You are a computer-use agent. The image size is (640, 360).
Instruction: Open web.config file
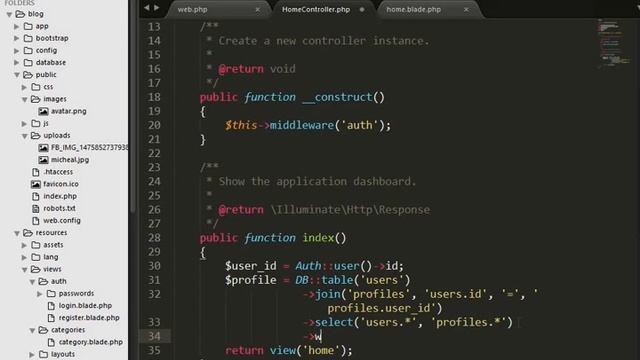coord(62,220)
